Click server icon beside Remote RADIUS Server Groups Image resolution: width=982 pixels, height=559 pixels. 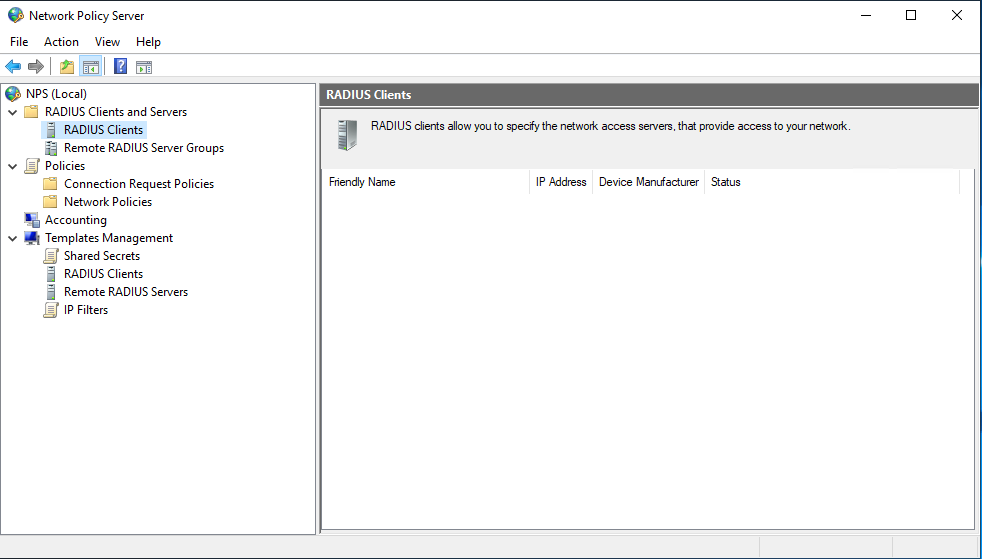tap(51, 148)
